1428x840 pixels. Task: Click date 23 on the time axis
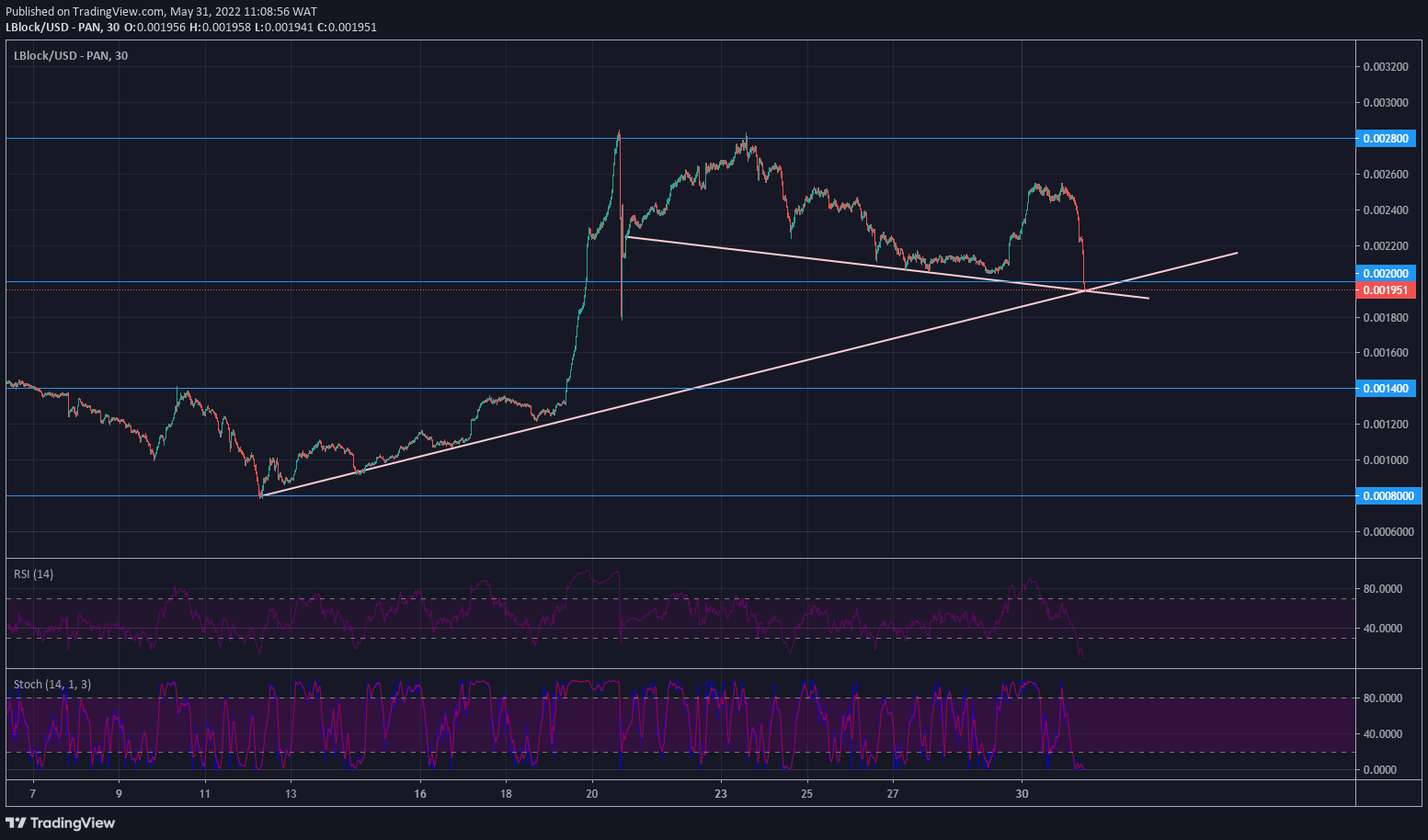[721, 794]
